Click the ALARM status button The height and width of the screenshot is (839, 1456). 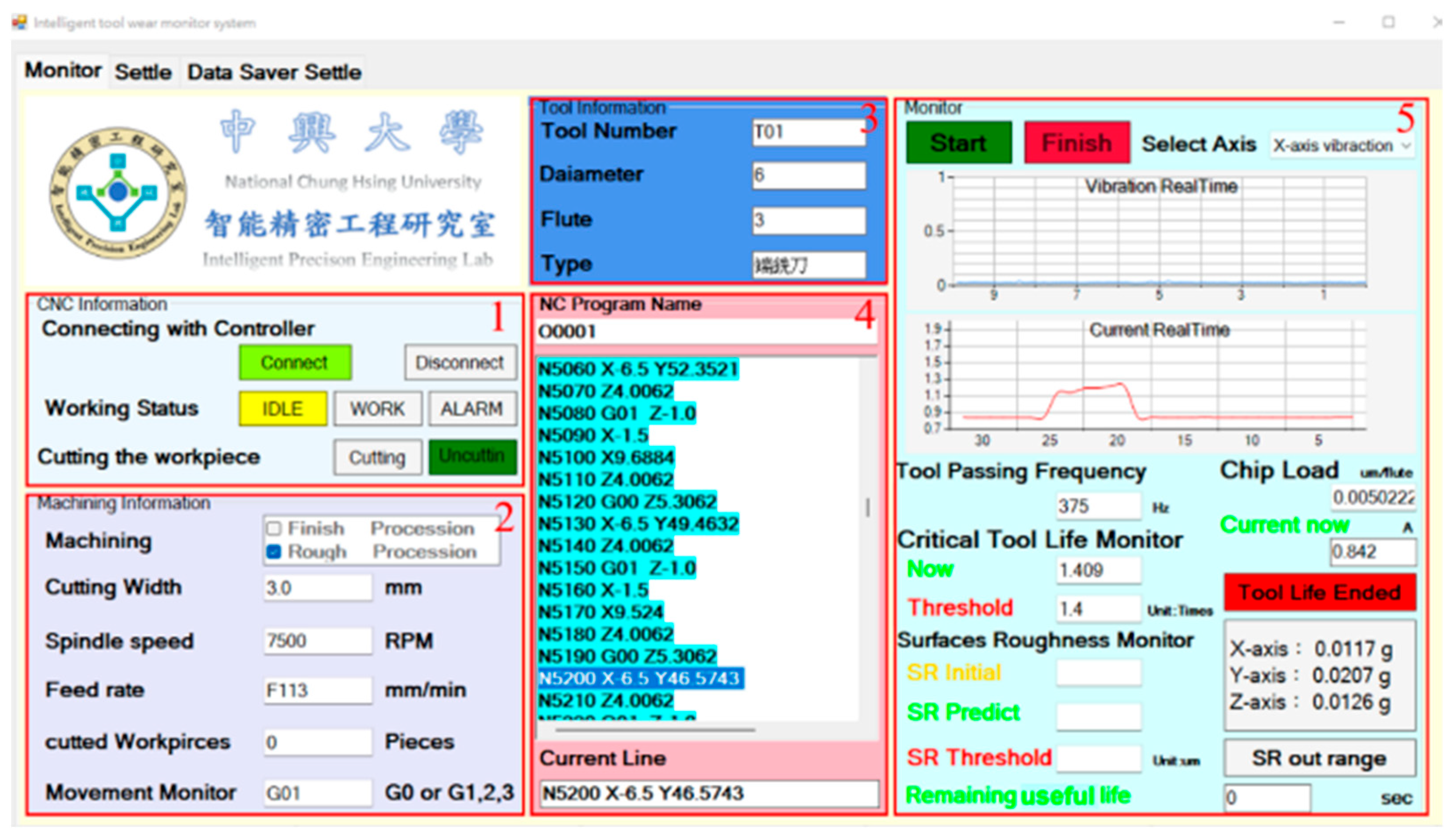tap(471, 409)
